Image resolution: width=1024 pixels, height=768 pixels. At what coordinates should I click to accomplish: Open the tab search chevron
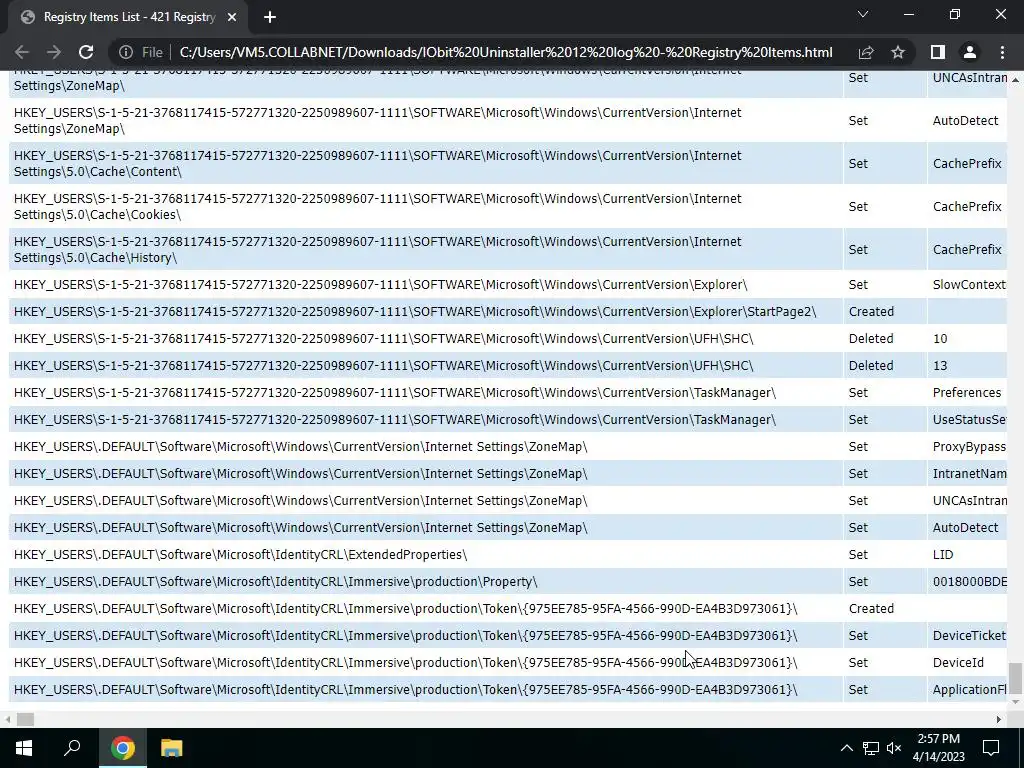[x=863, y=14]
